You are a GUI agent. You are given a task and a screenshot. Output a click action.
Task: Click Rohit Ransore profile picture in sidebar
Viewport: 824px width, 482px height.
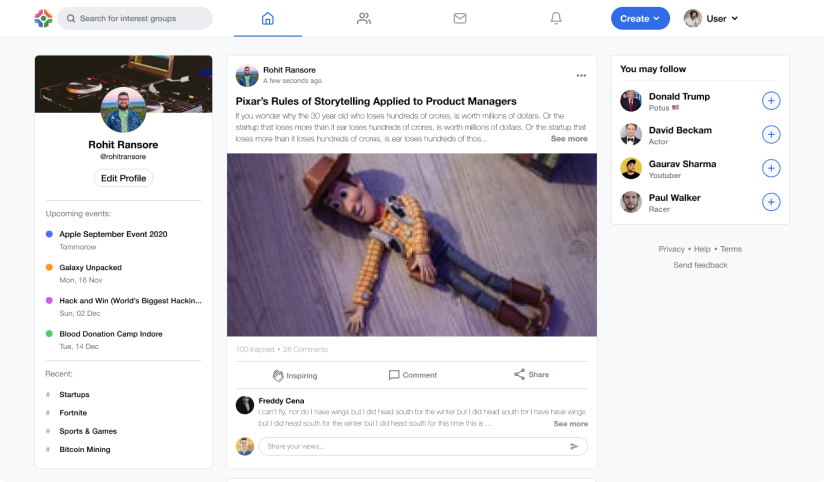[x=123, y=109]
